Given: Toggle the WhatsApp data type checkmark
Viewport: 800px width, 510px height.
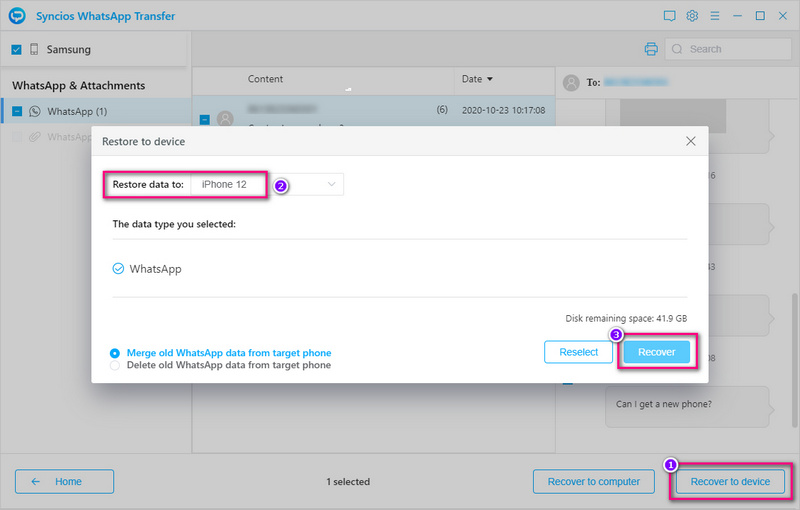Looking at the screenshot, I should [x=118, y=268].
